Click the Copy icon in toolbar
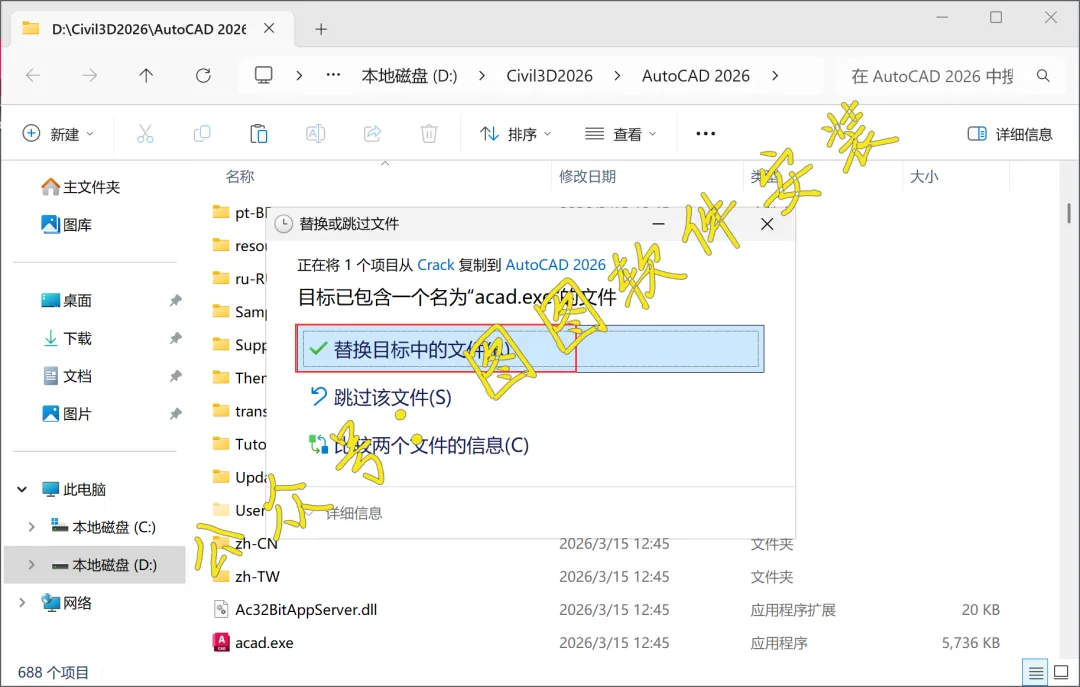 (202, 134)
